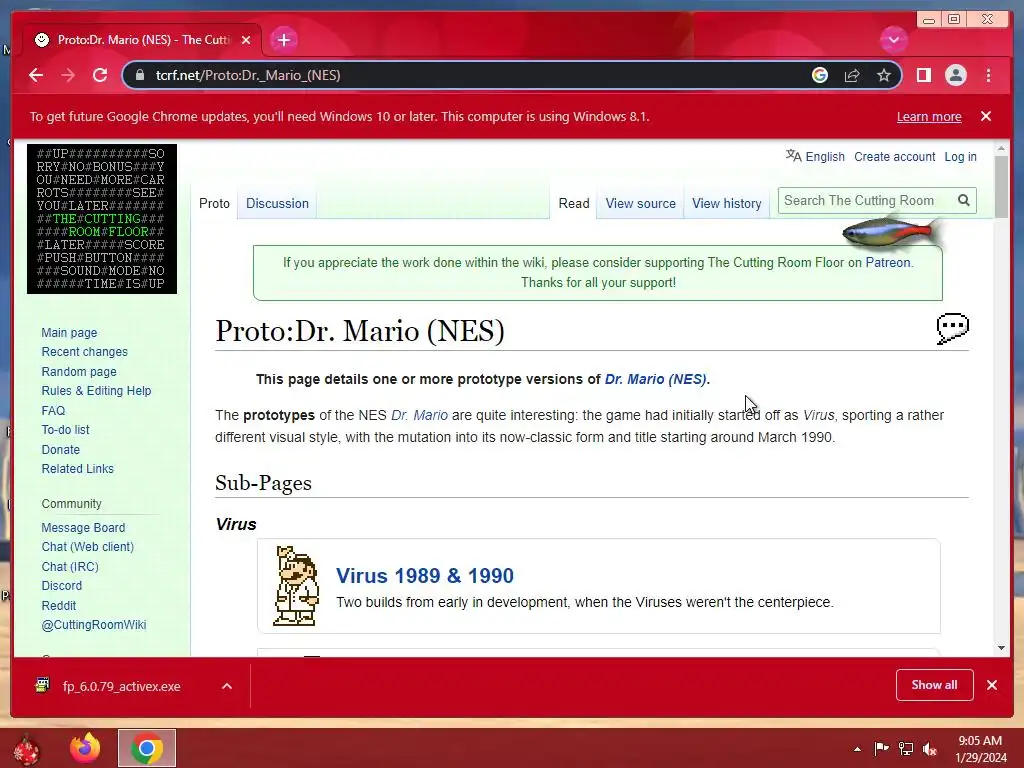This screenshot has height=768, width=1024.
Task: View site info via padlock icon
Action: (x=139, y=75)
